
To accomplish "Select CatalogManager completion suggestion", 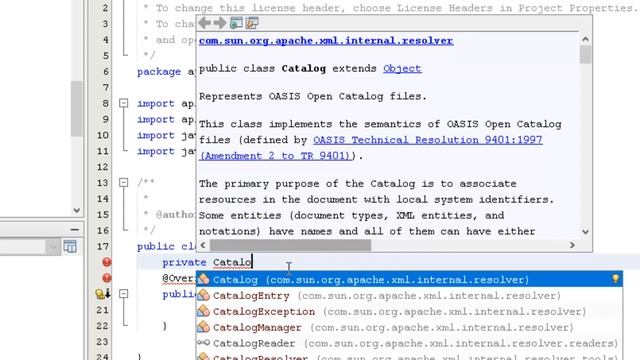I will [x=409, y=327].
